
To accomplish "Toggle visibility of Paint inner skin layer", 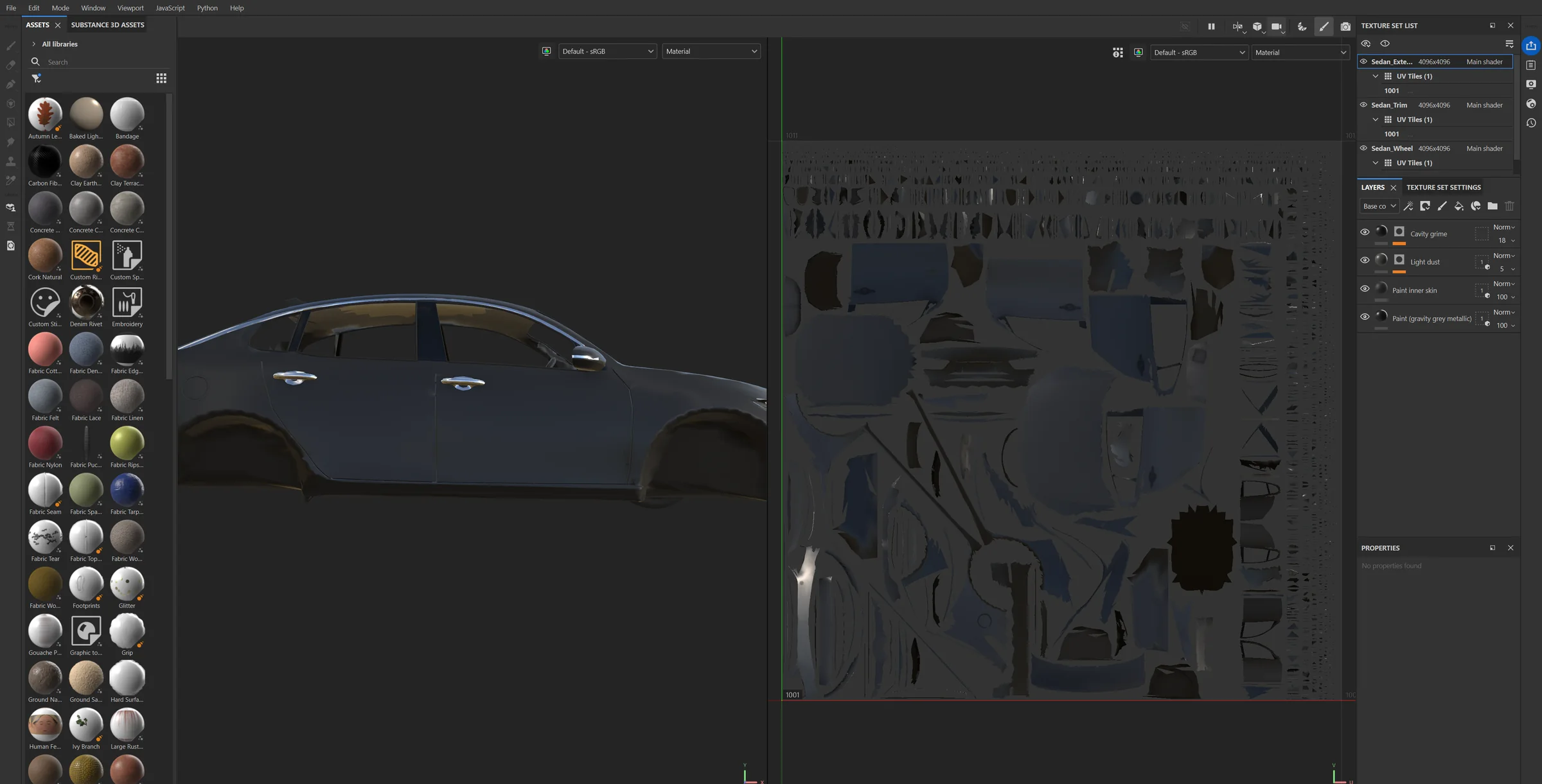I will 1365,289.
